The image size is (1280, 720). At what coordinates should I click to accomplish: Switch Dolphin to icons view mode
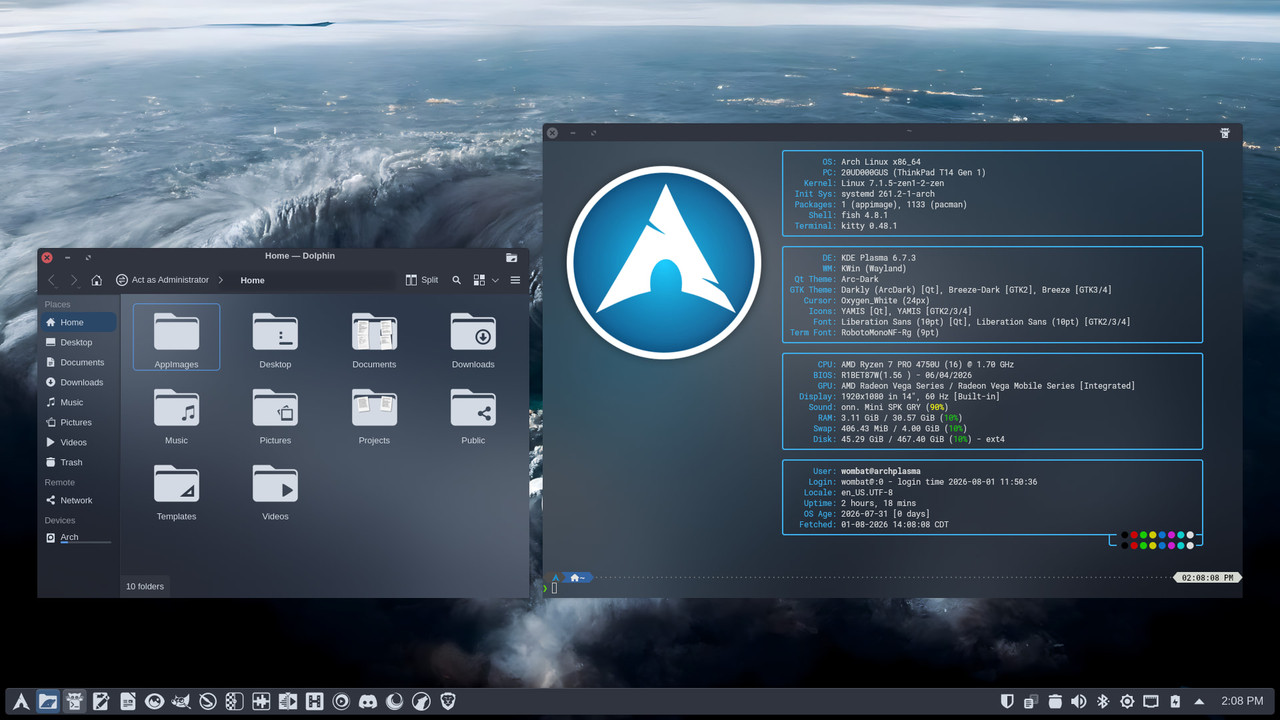point(479,280)
